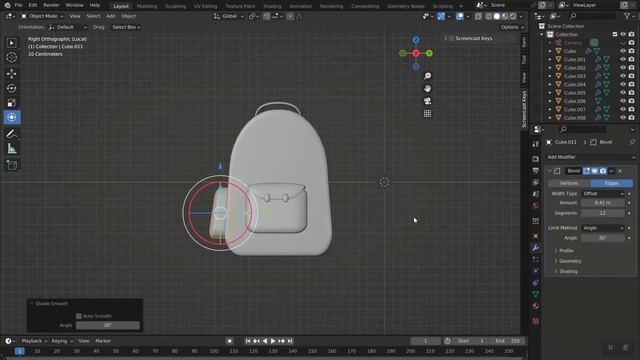
Task: Select the Cursor tool
Action: [11, 57]
